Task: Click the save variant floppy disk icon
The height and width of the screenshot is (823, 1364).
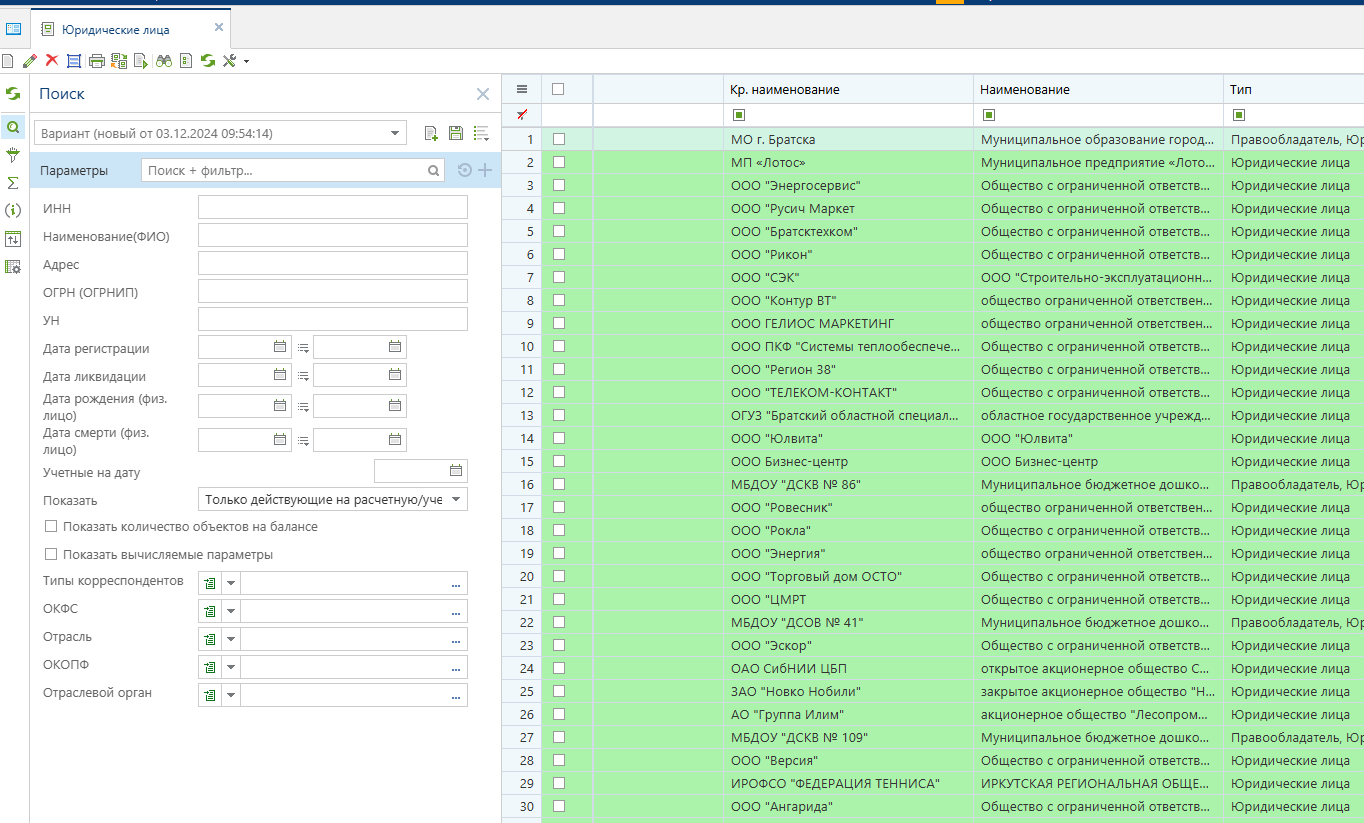Action: tap(456, 133)
